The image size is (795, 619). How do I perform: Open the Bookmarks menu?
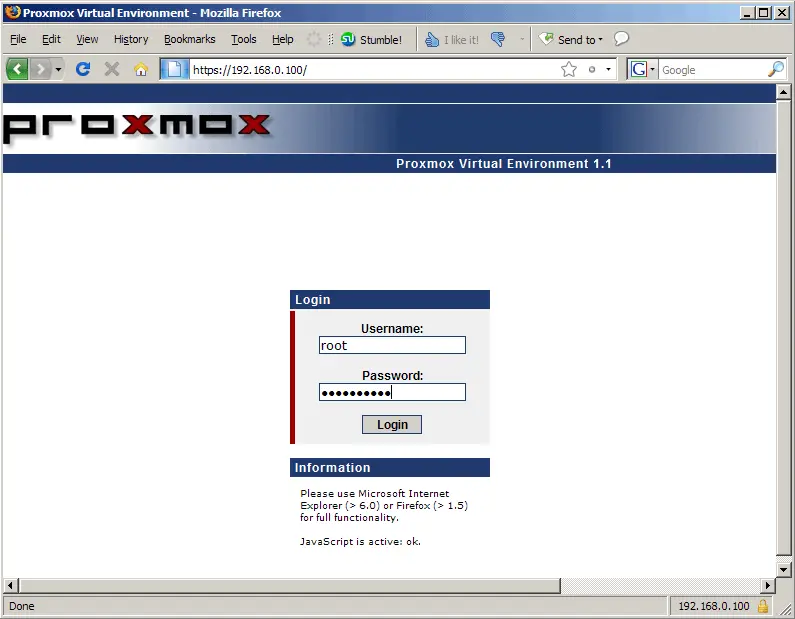[x=190, y=39]
